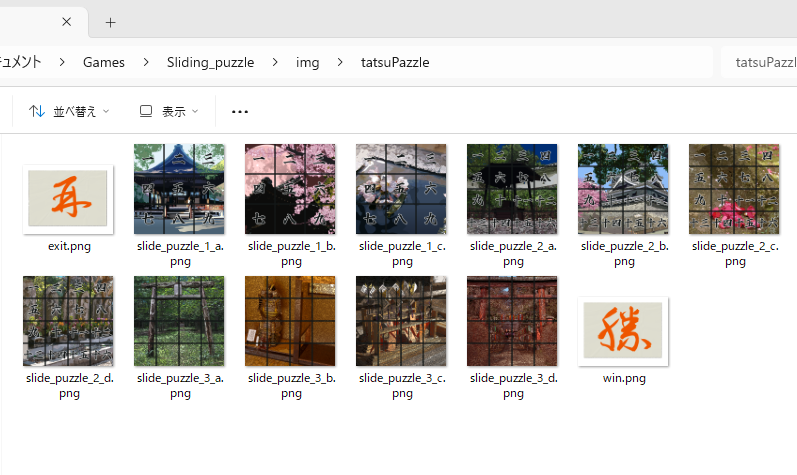
Task: Select slide_puzzle_1_b.png cherry blossom image
Action: [290, 189]
